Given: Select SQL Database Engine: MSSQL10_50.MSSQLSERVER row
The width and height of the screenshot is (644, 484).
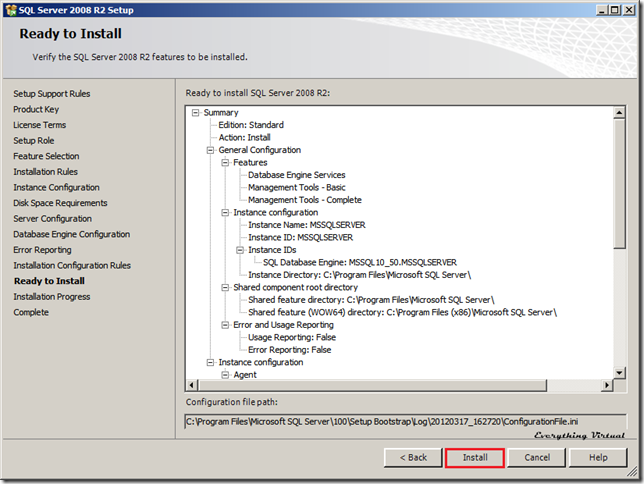Looking at the screenshot, I should (360, 263).
